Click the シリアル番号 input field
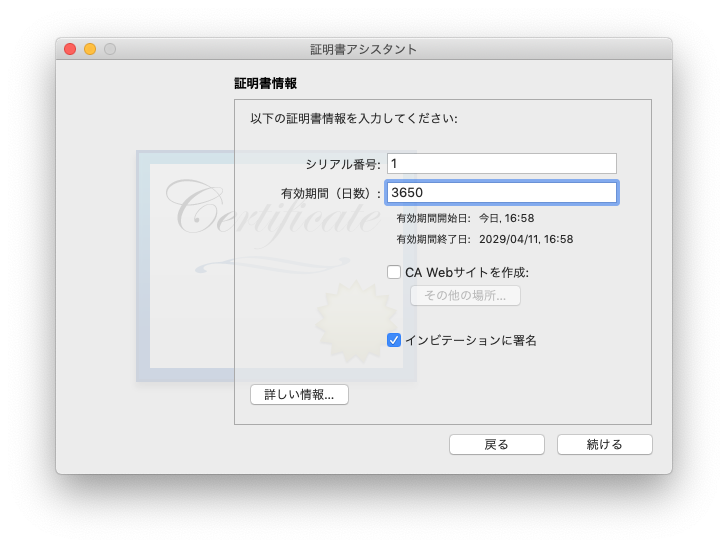Screen dimensions: 728x548 [502, 163]
